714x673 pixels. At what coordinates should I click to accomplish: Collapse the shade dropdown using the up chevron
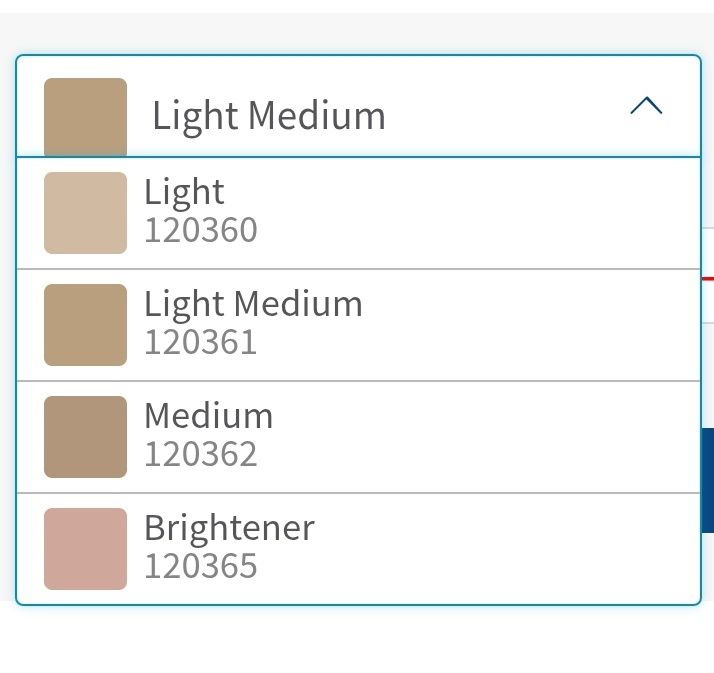[646, 106]
